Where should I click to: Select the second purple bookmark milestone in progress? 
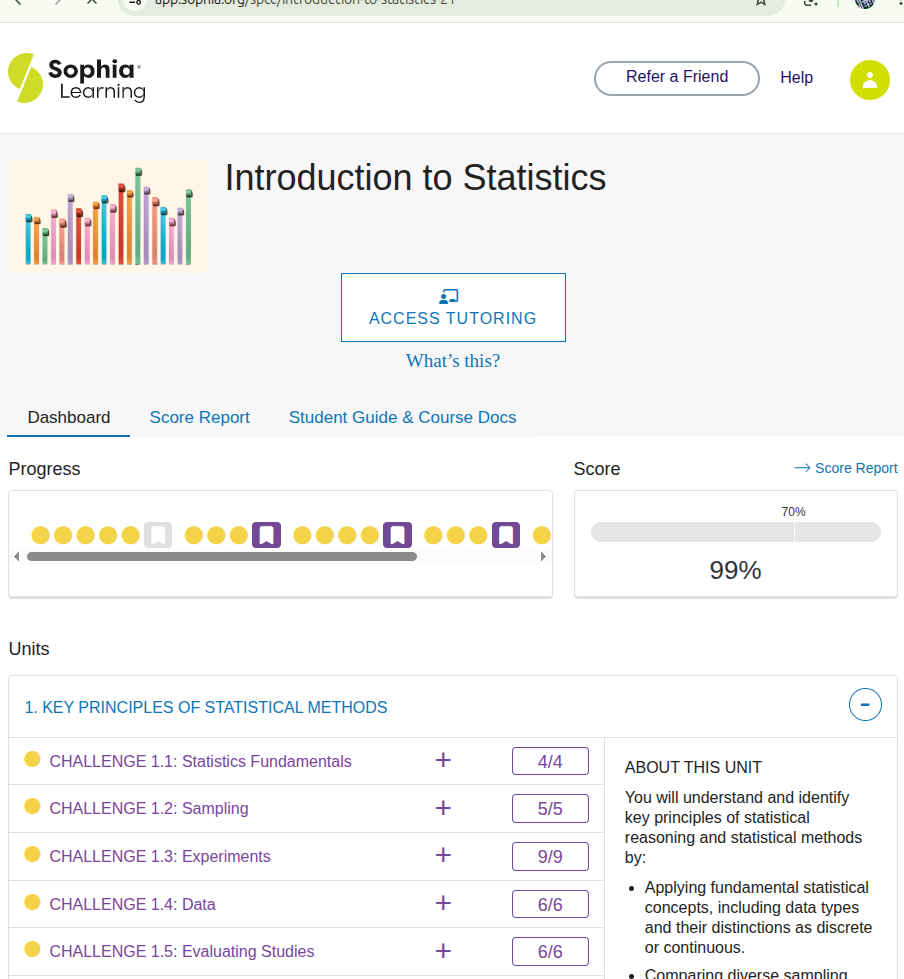click(x=398, y=535)
